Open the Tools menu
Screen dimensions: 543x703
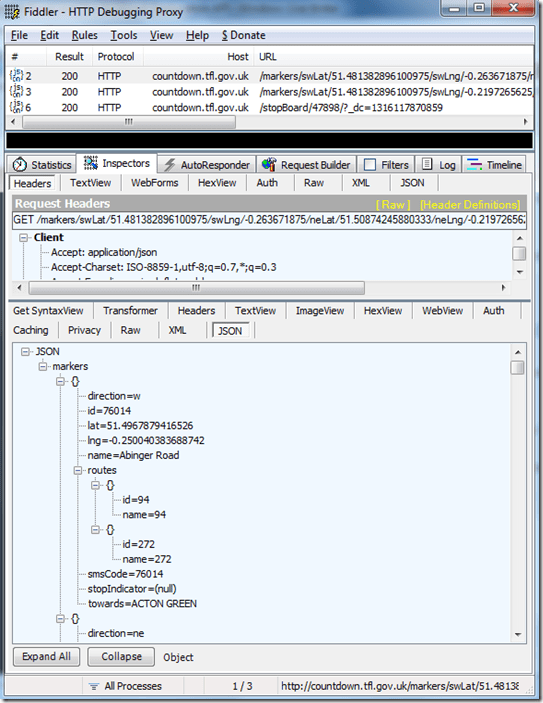click(124, 35)
